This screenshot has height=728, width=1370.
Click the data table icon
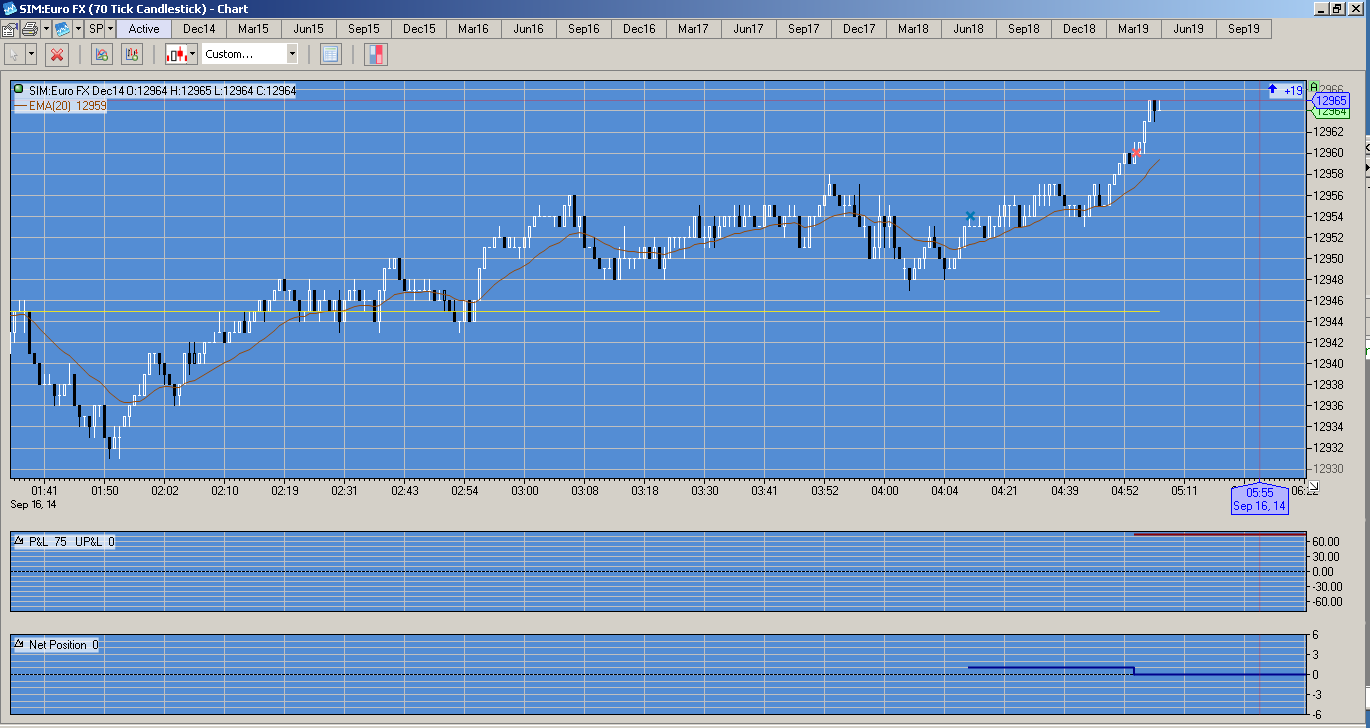[x=330, y=54]
